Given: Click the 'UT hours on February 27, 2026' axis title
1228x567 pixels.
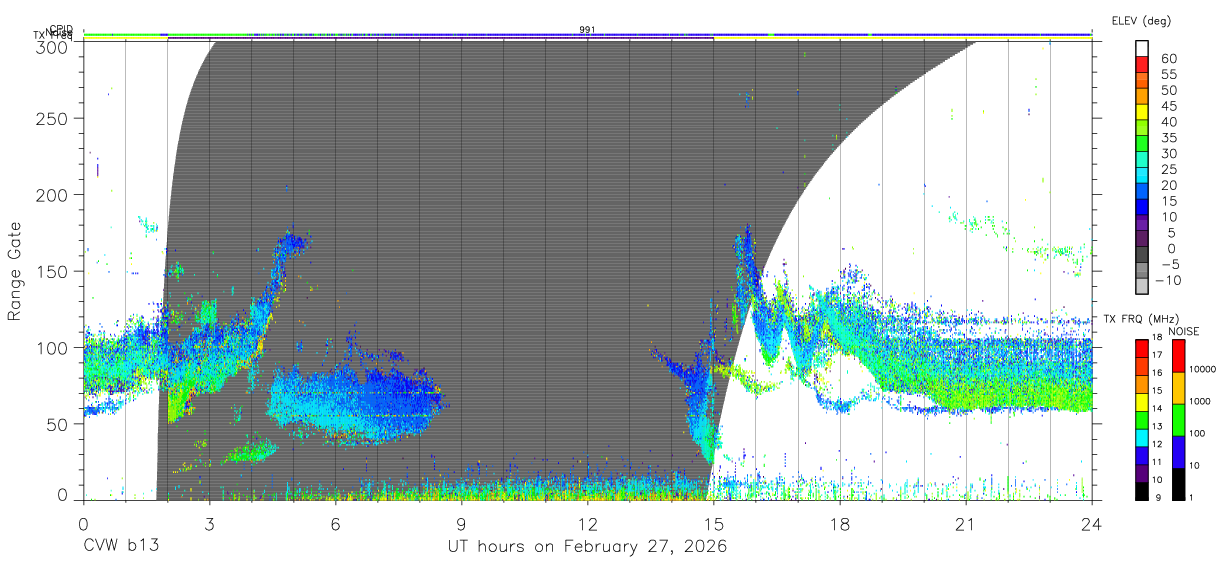Looking at the screenshot, I should pyautogui.click(x=587, y=547).
